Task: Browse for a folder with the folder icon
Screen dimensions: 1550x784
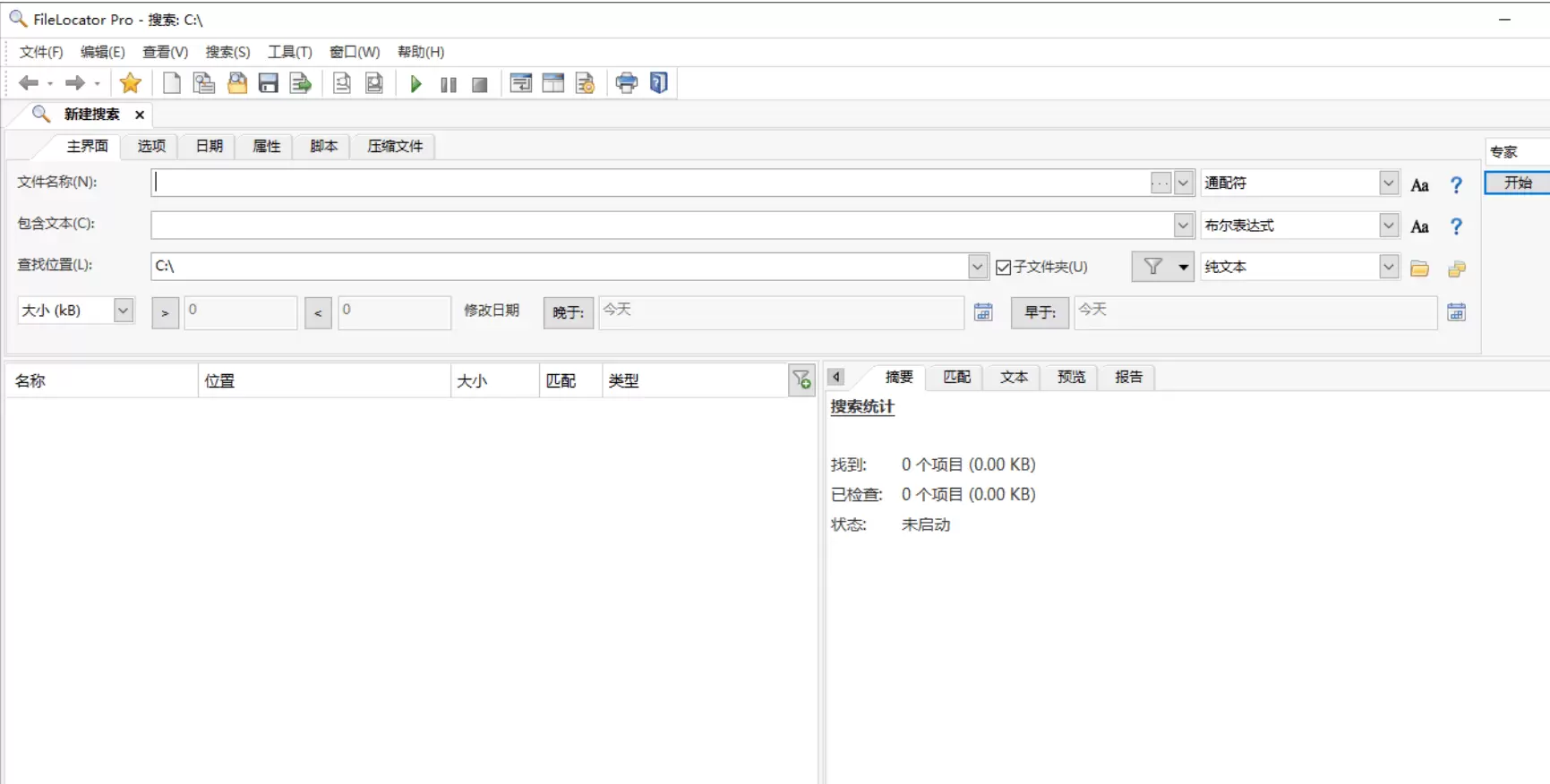Action: (x=1420, y=268)
